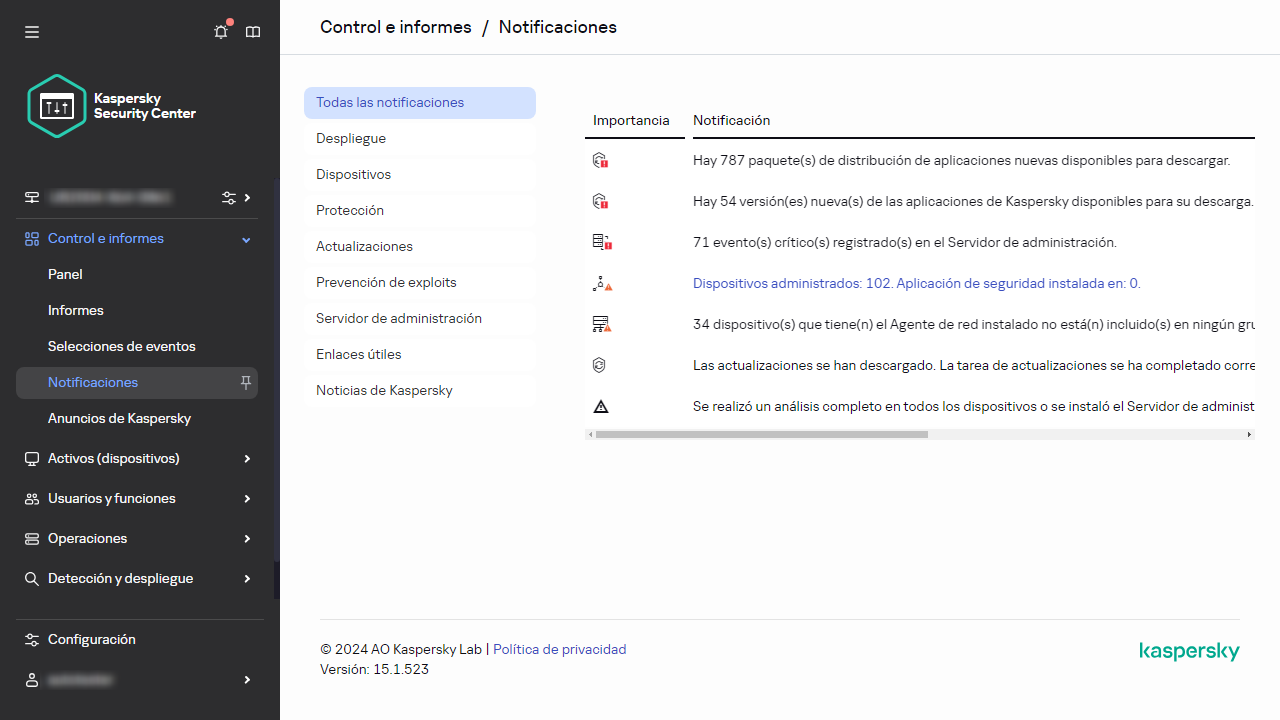The width and height of the screenshot is (1280, 720).
Task: Click Control e informes breadcrumb
Action: (x=396, y=27)
